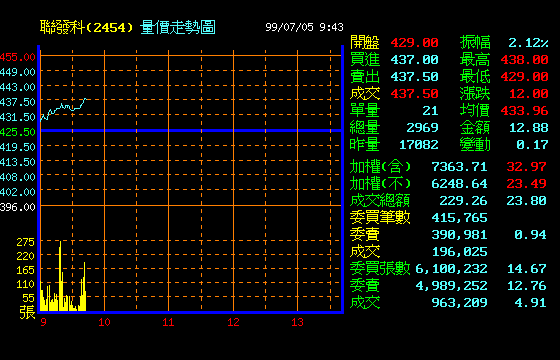Select the 賣出 ask price label

pyautogui.click(x=365, y=76)
